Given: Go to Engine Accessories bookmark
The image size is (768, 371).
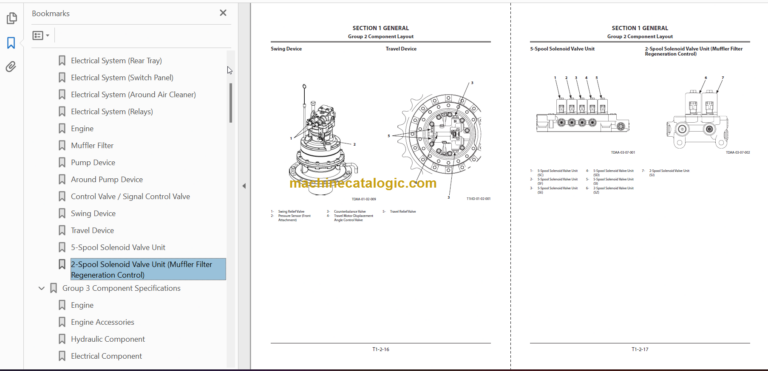Looking at the screenshot, I should pyautogui.click(x=102, y=322).
